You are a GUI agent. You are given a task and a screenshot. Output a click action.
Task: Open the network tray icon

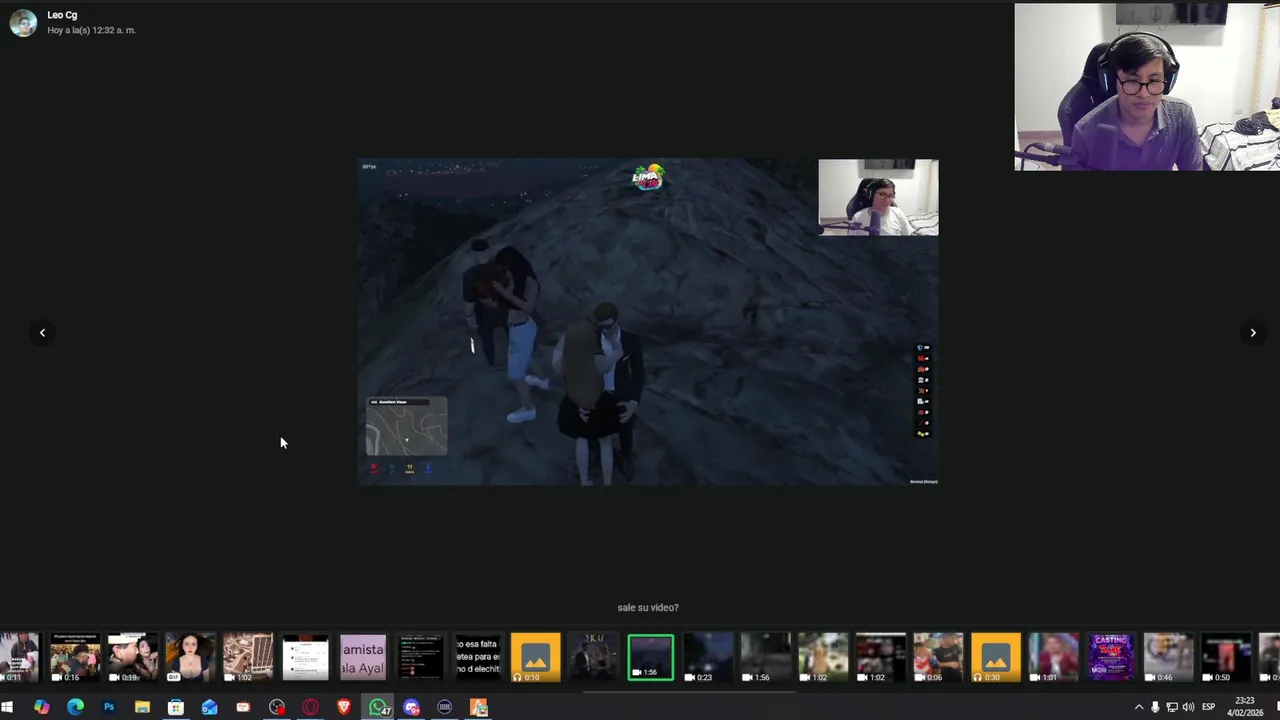point(1172,707)
